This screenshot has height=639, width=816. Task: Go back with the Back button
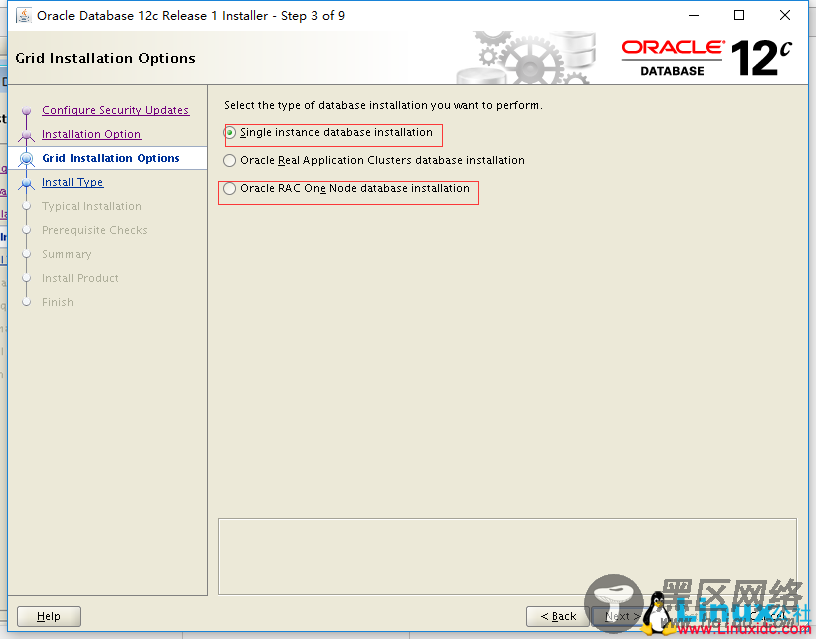(x=558, y=616)
